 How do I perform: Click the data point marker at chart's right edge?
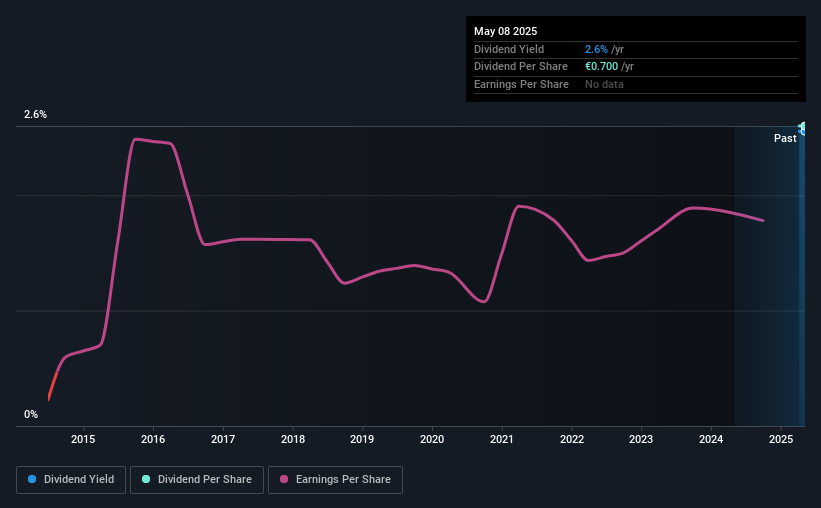tap(802, 127)
